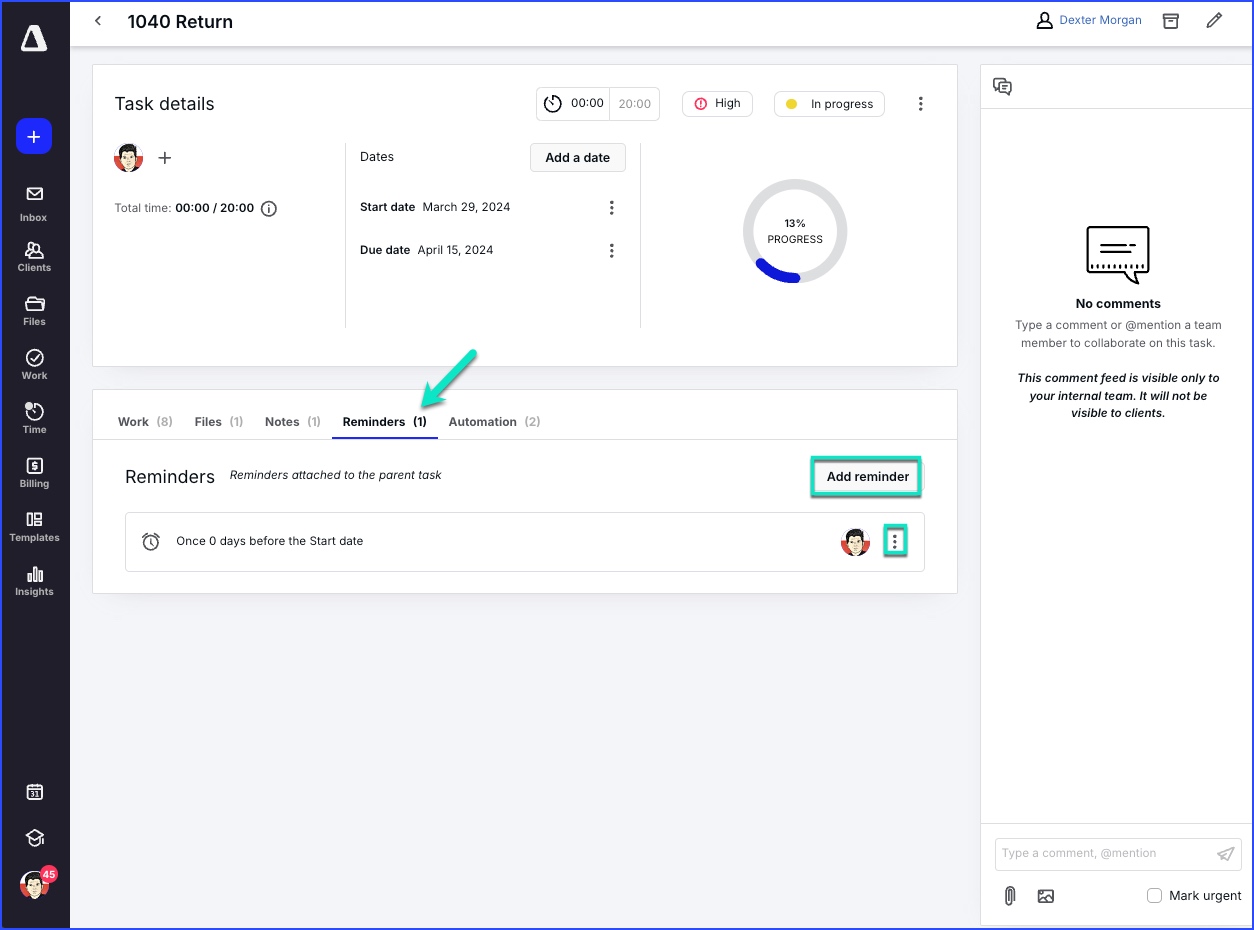Open Insights in the sidebar
The width and height of the screenshot is (1254, 930).
pyautogui.click(x=34, y=581)
